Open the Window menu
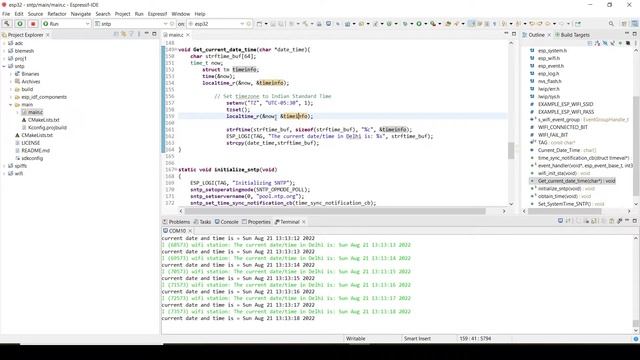The height and width of the screenshot is (360, 640). (x=180, y=14)
